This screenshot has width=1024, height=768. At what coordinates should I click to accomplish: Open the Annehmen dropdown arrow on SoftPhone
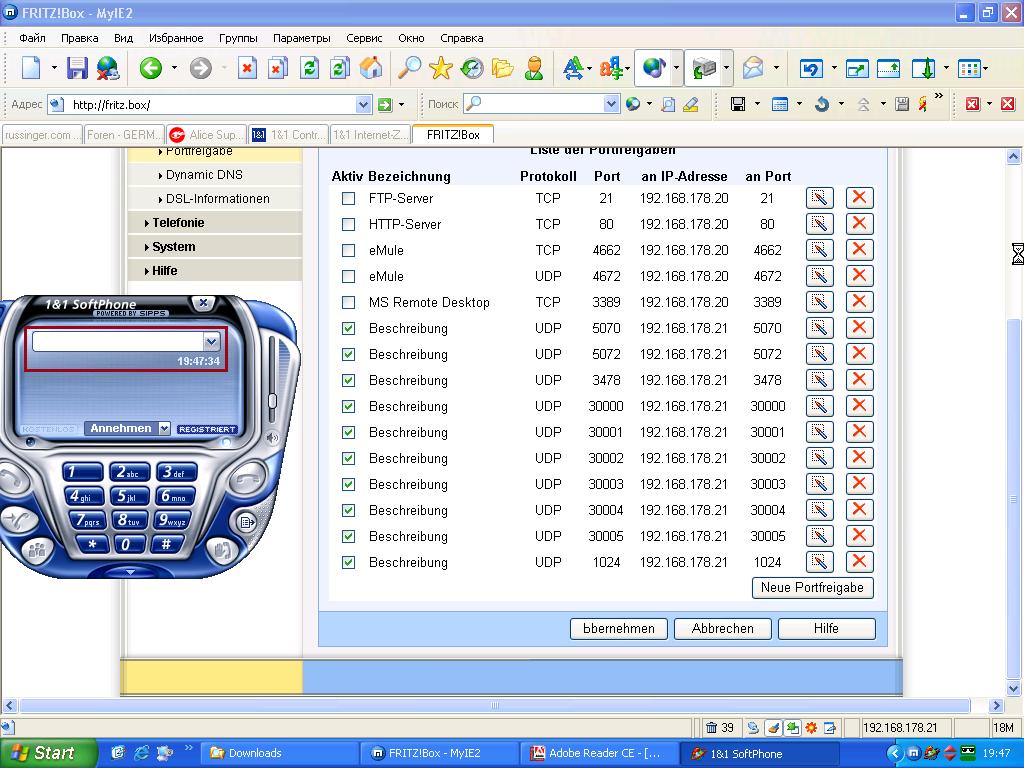(x=165, y=428)
